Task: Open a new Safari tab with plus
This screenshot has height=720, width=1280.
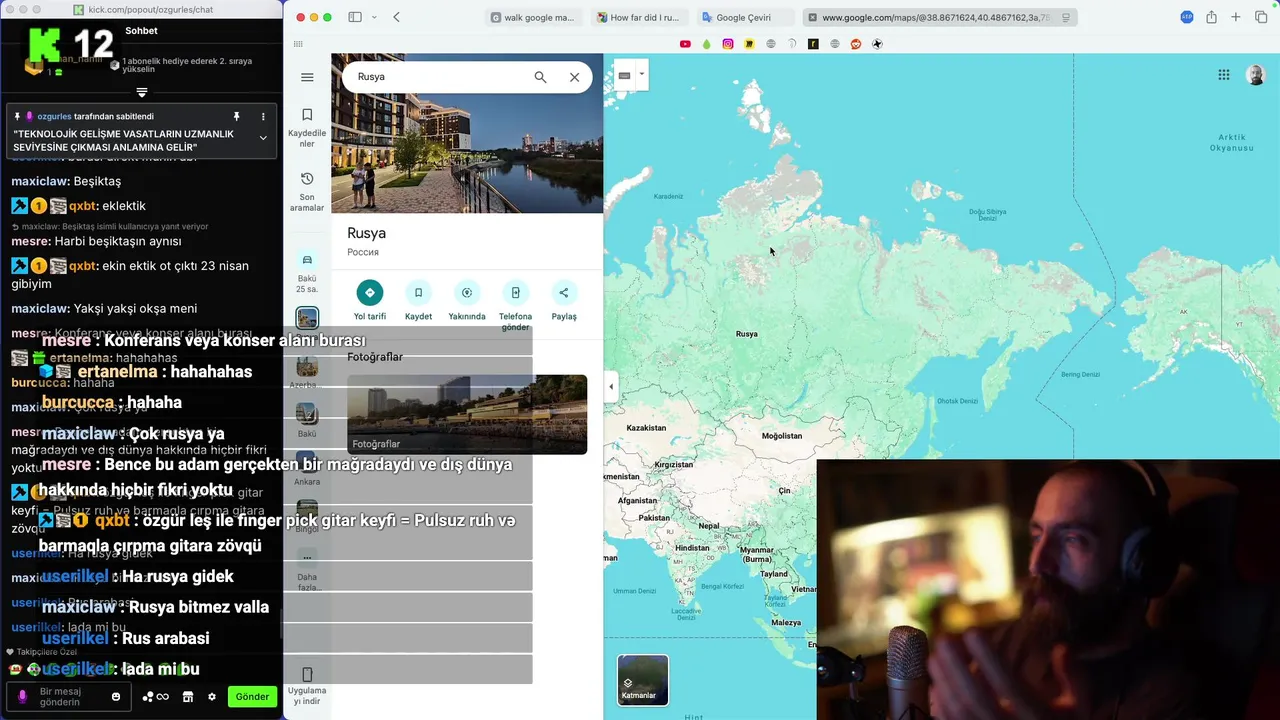Action: [x=1236, y=17]
